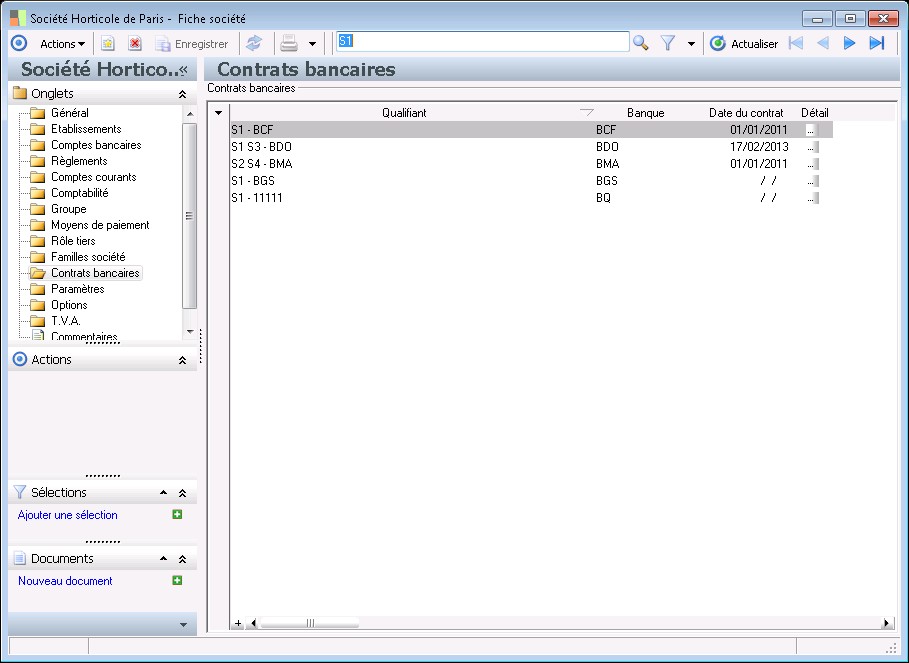Click the magnifier search icon
The height and width of the screenshot is (663, 909).
(x=641, y=43)
